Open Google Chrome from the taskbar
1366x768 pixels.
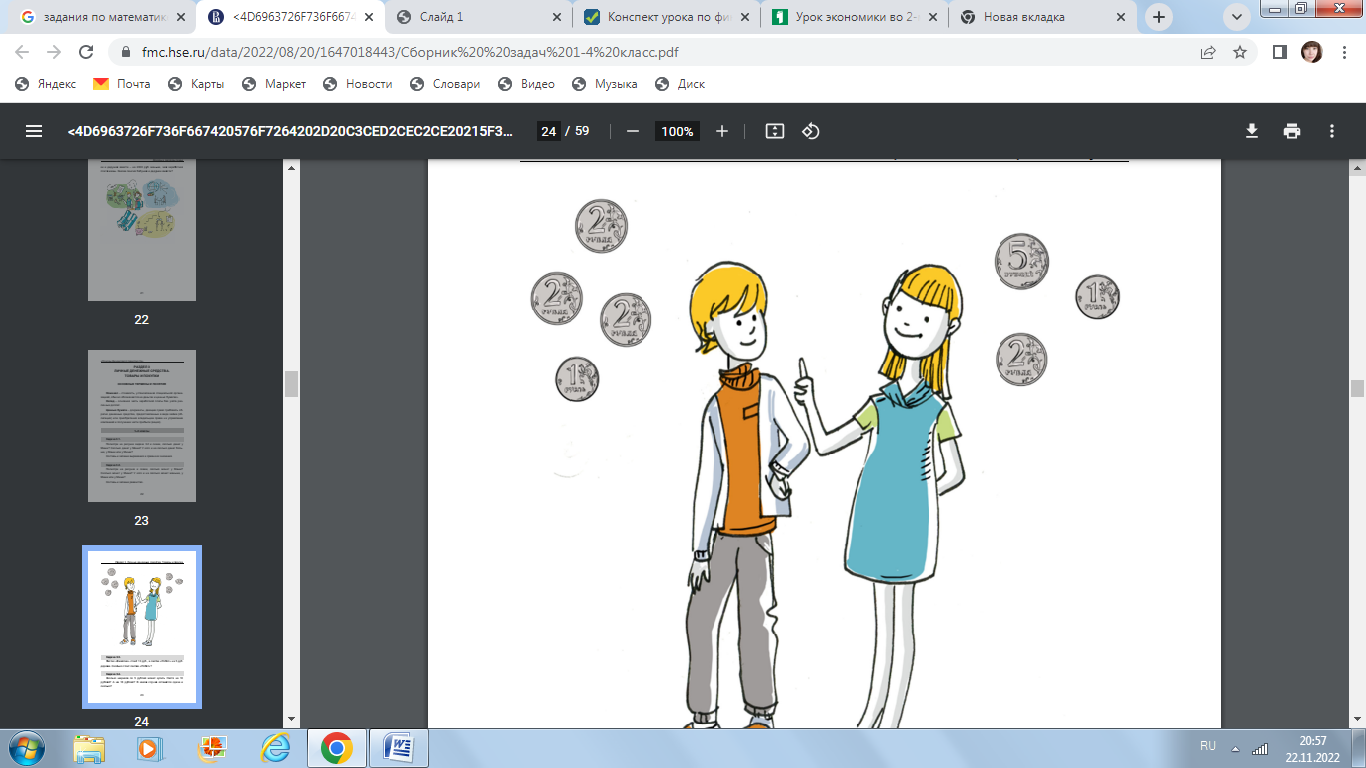[x=337, y=747]
